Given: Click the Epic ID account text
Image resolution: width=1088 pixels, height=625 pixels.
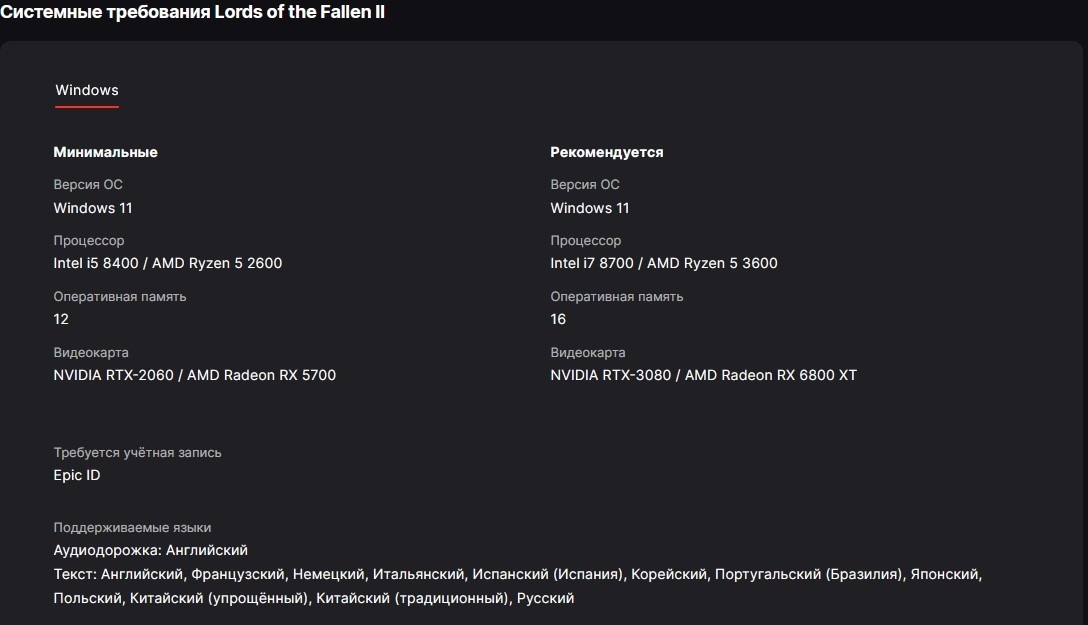Looking at the screenshot, I should [x=77, y=475].
